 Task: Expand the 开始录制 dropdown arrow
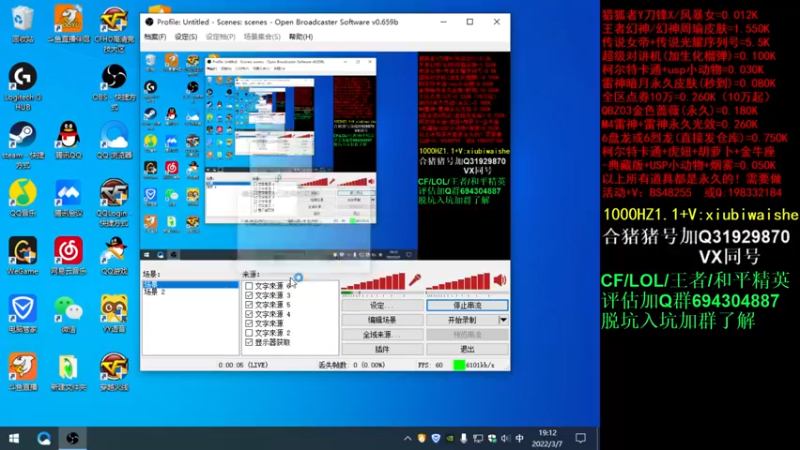click(503, 320)
